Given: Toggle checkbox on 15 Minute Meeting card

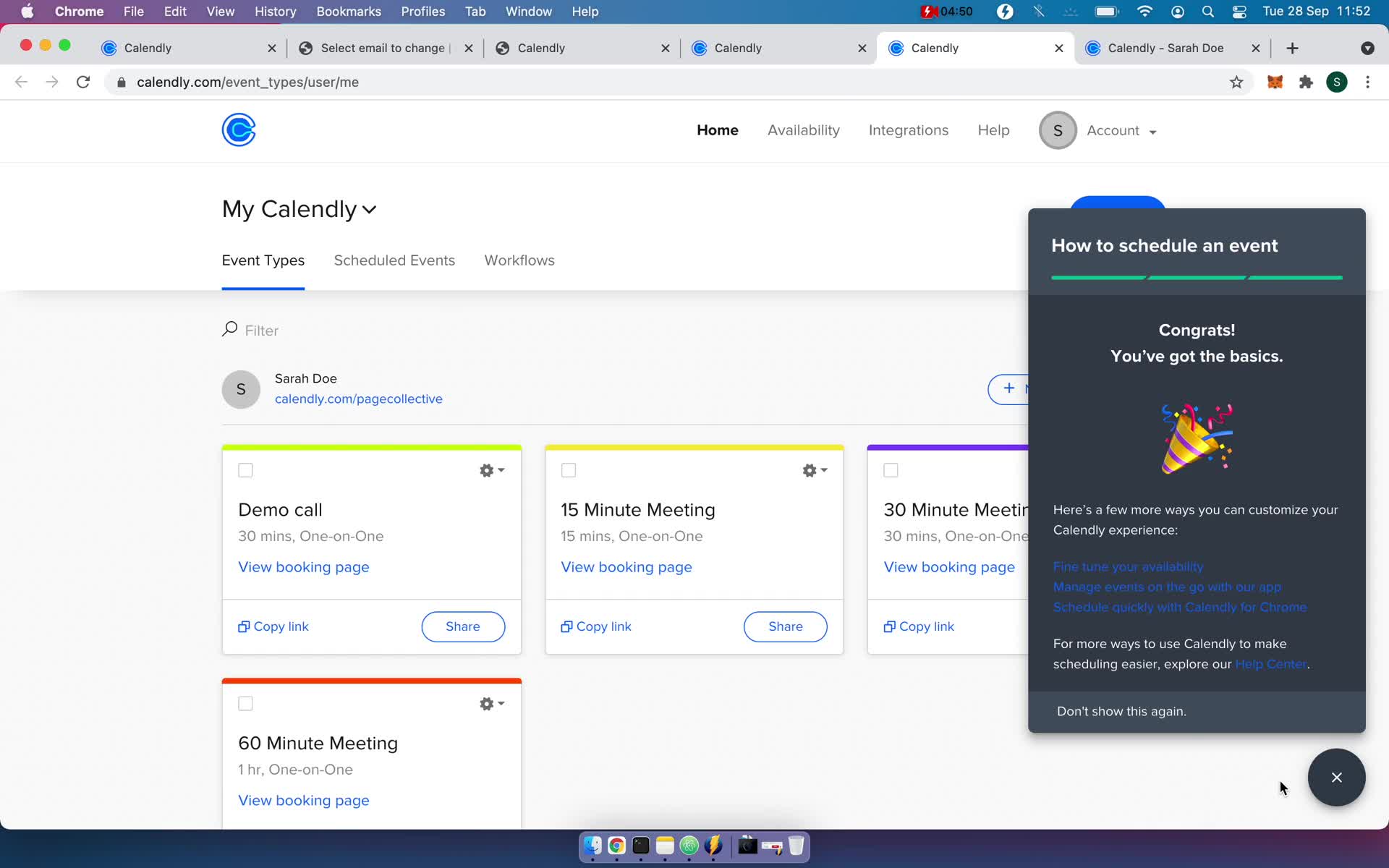Looking at the screenshot, I should 567,470.
